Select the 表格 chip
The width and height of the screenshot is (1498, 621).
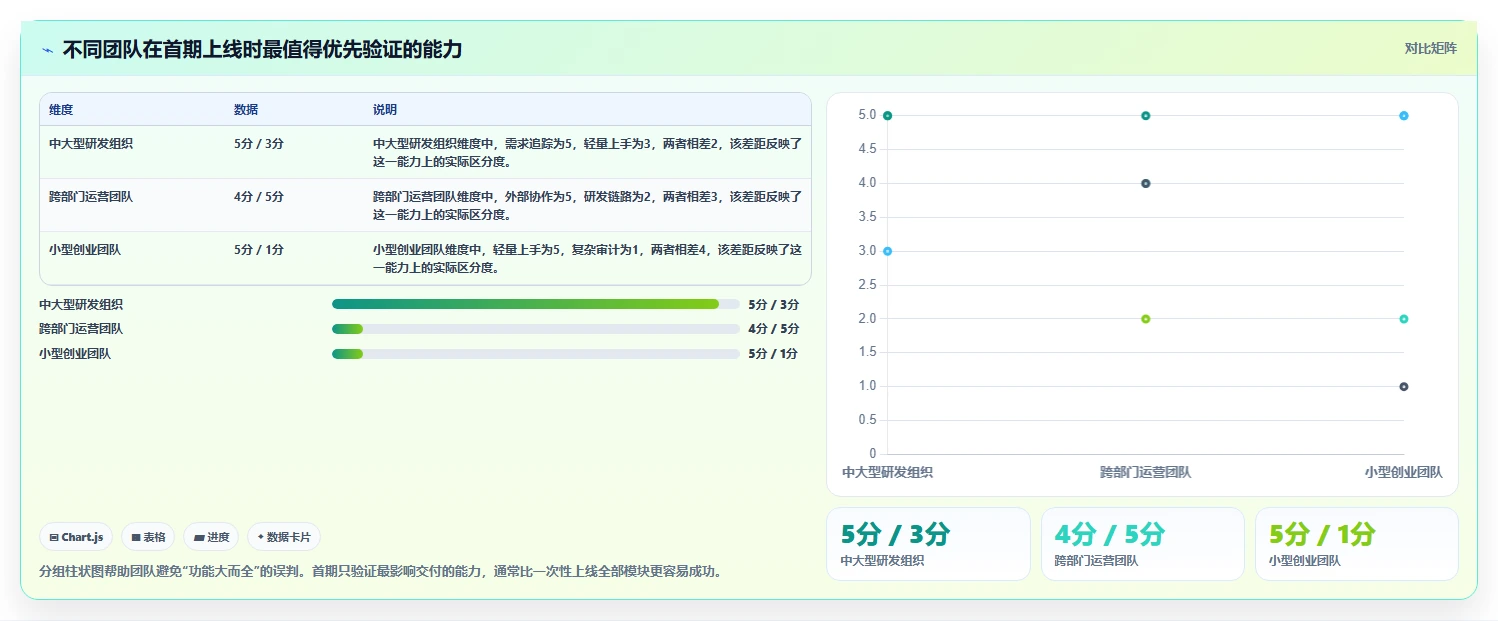click(x=148, y=537)
